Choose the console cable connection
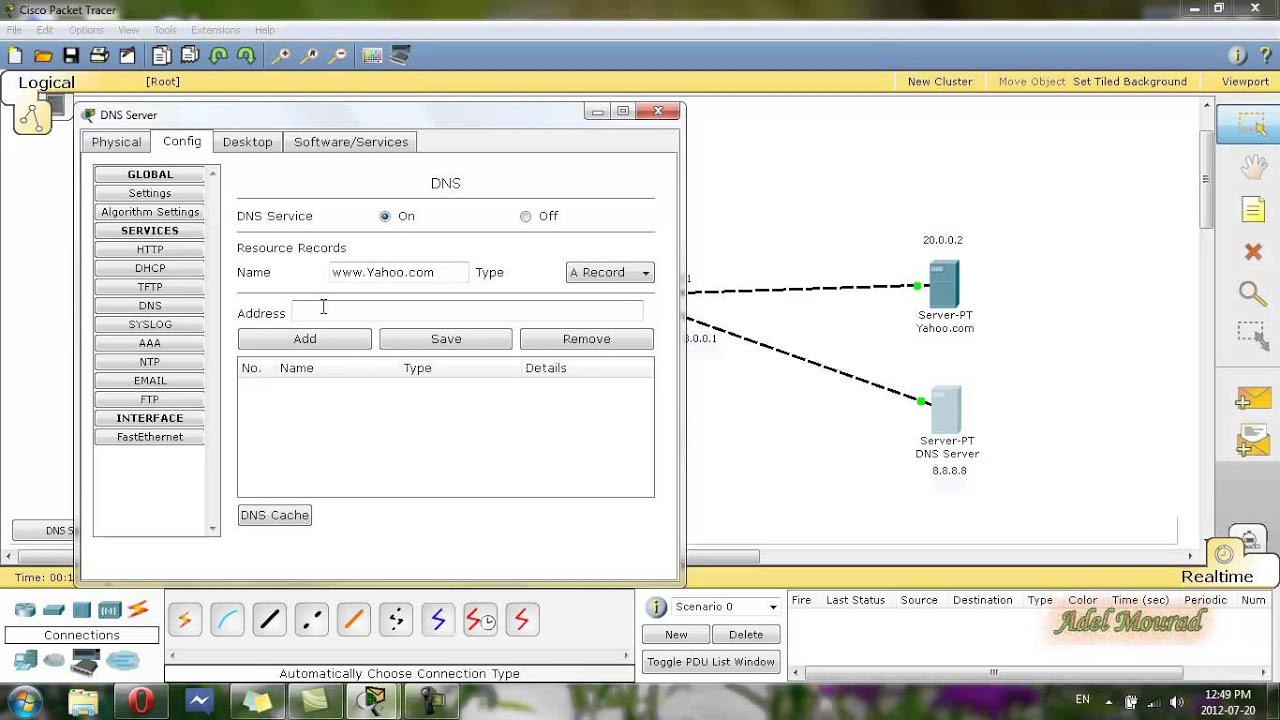The width and height of the screenshot is (1280, 720). (227, 621)
